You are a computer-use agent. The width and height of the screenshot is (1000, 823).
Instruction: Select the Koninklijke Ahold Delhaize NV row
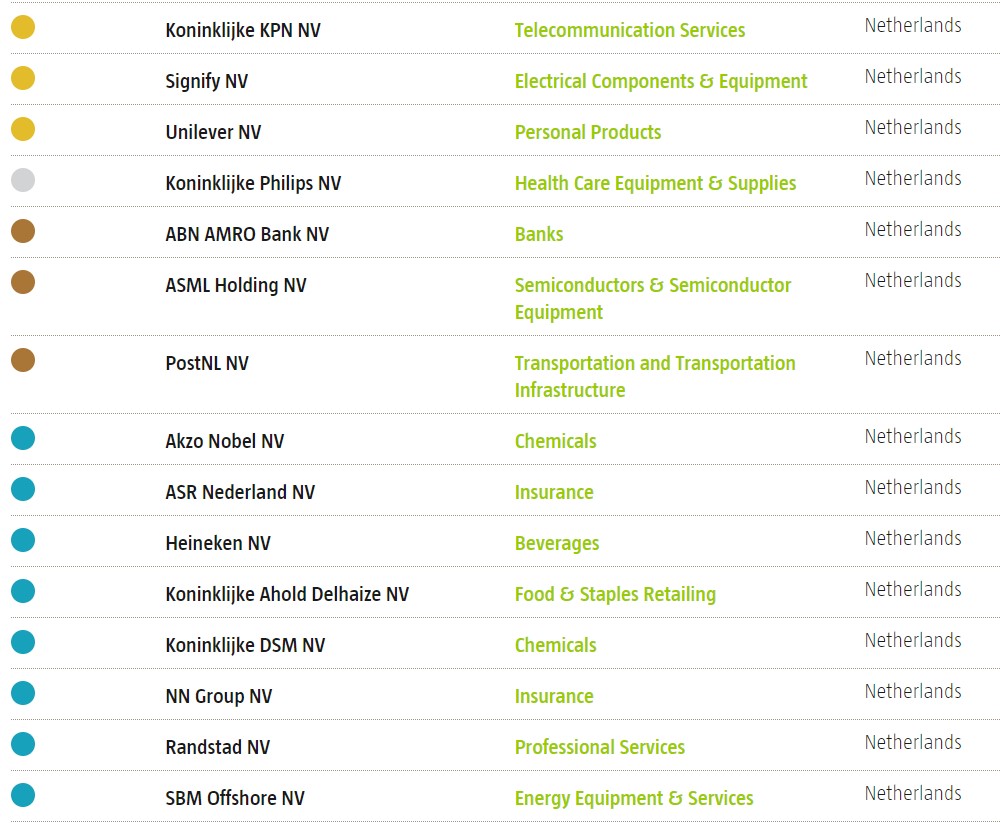coord(287,594)
